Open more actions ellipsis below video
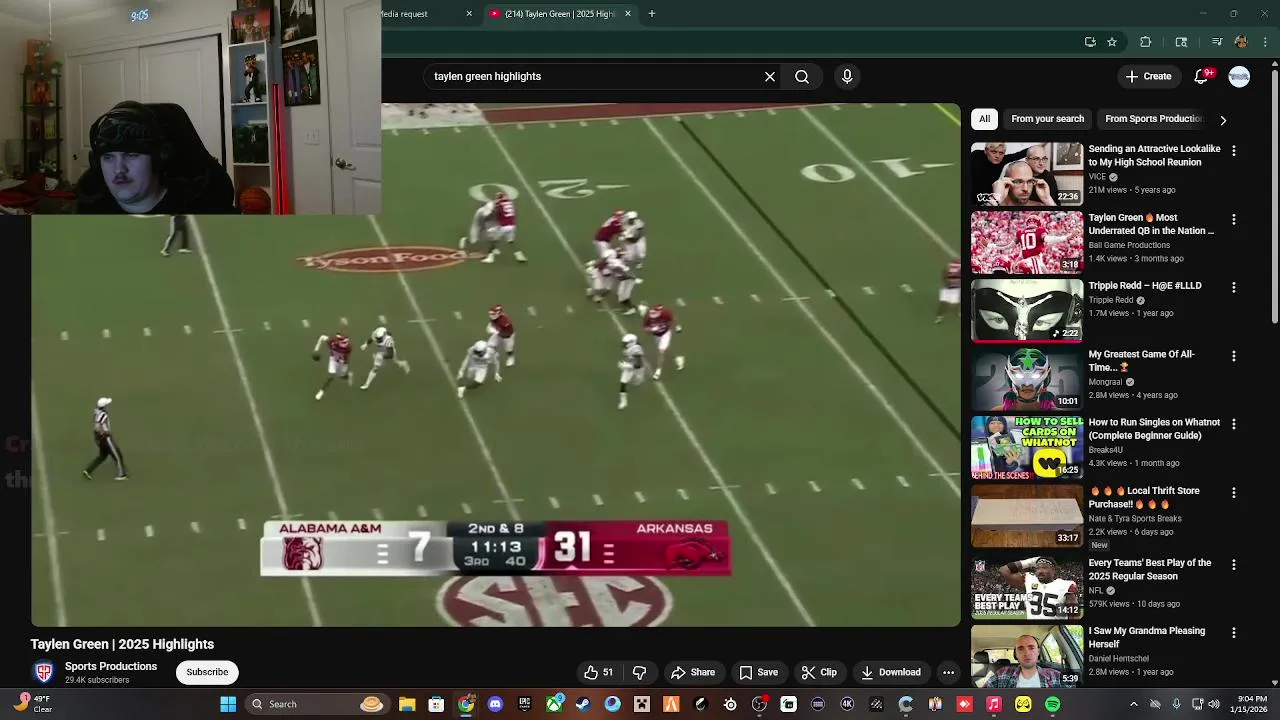 click(x=948, y=672)
